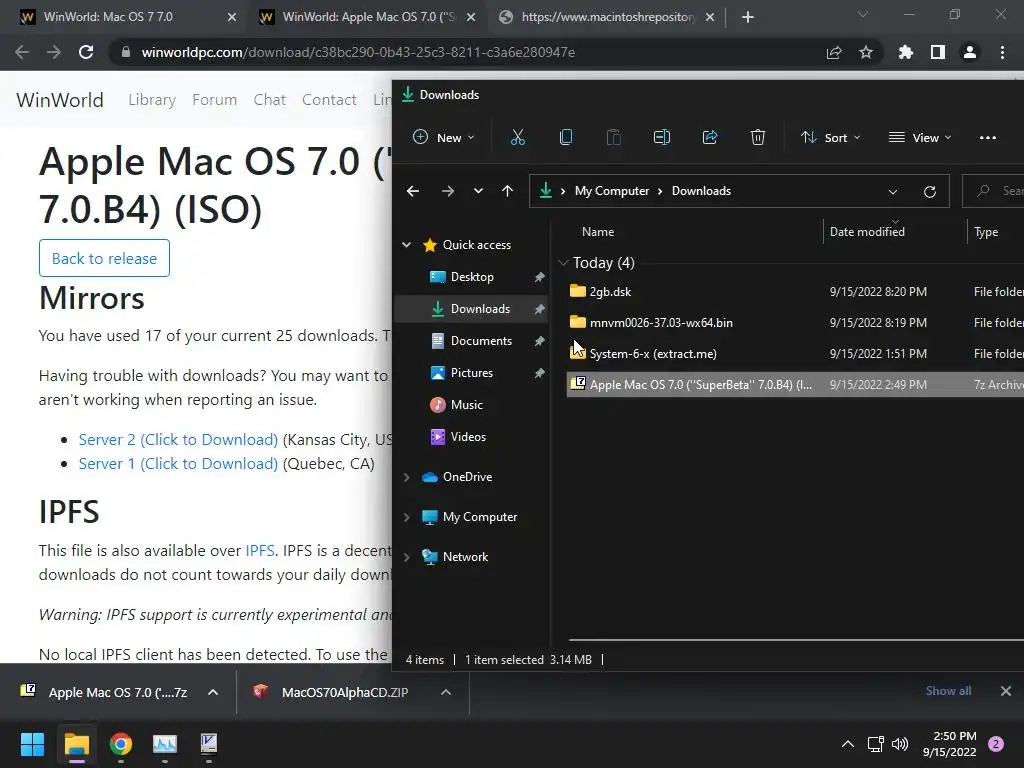Click the Share icon in Explorer toolbar

[x=710, y=137]
